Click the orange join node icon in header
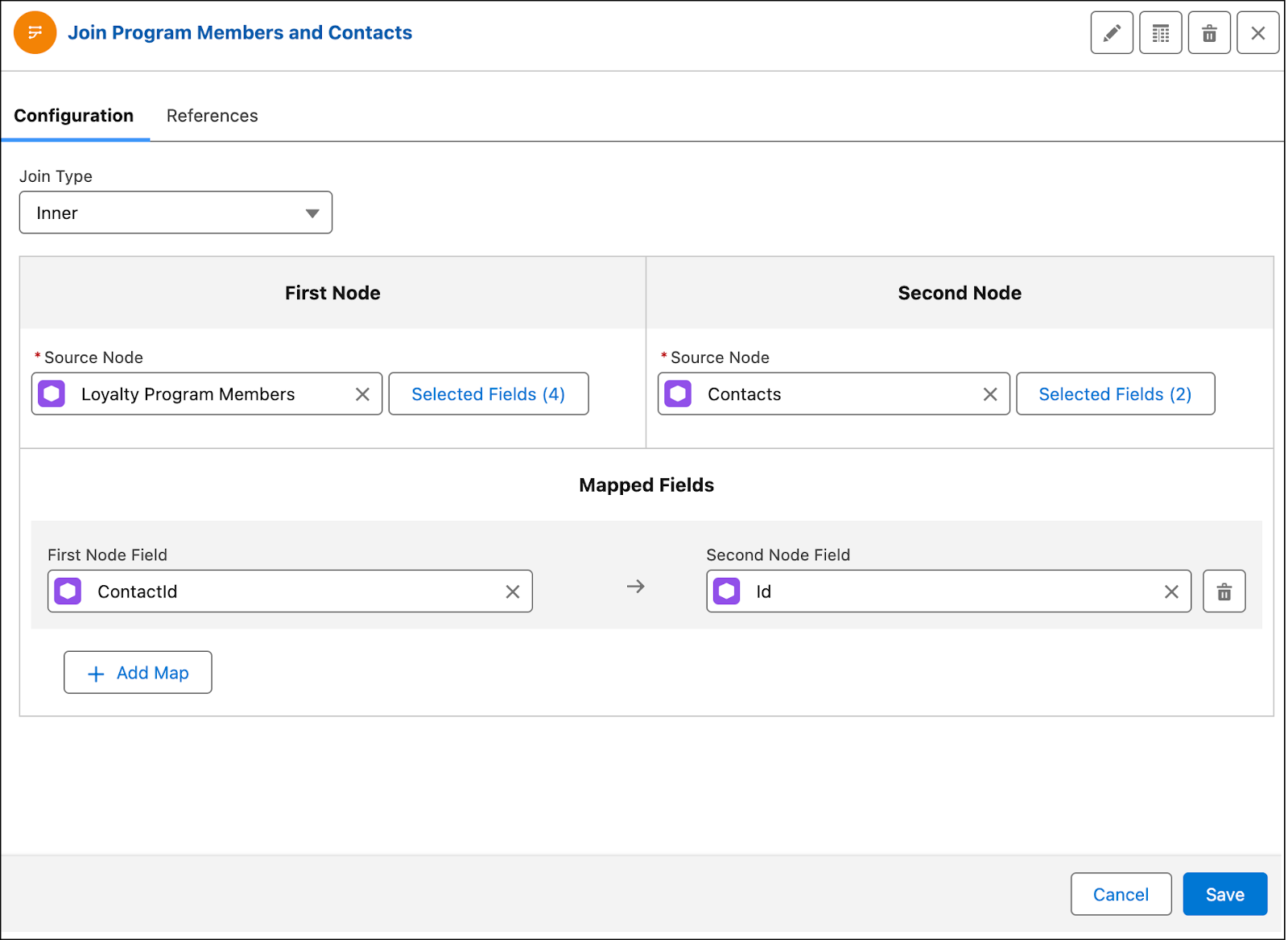Image resolution: width=1288 pixels, height=940 pixels. tap(34, 32)
